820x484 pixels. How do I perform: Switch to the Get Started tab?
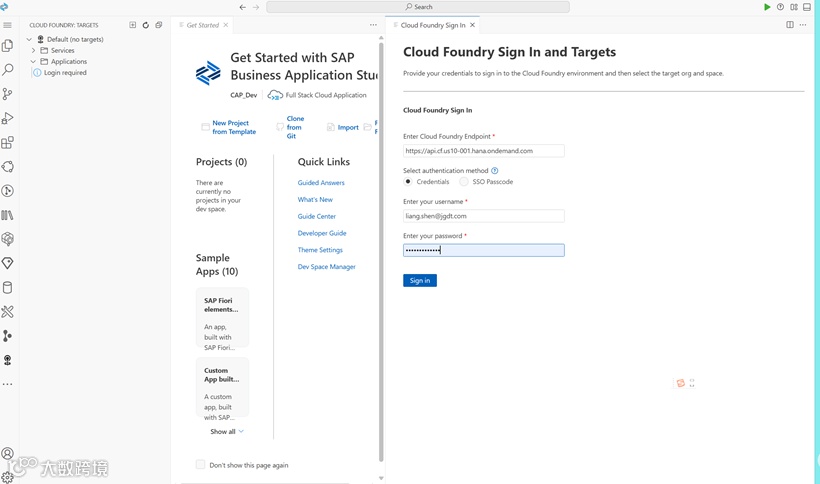(x=202, y=25)
